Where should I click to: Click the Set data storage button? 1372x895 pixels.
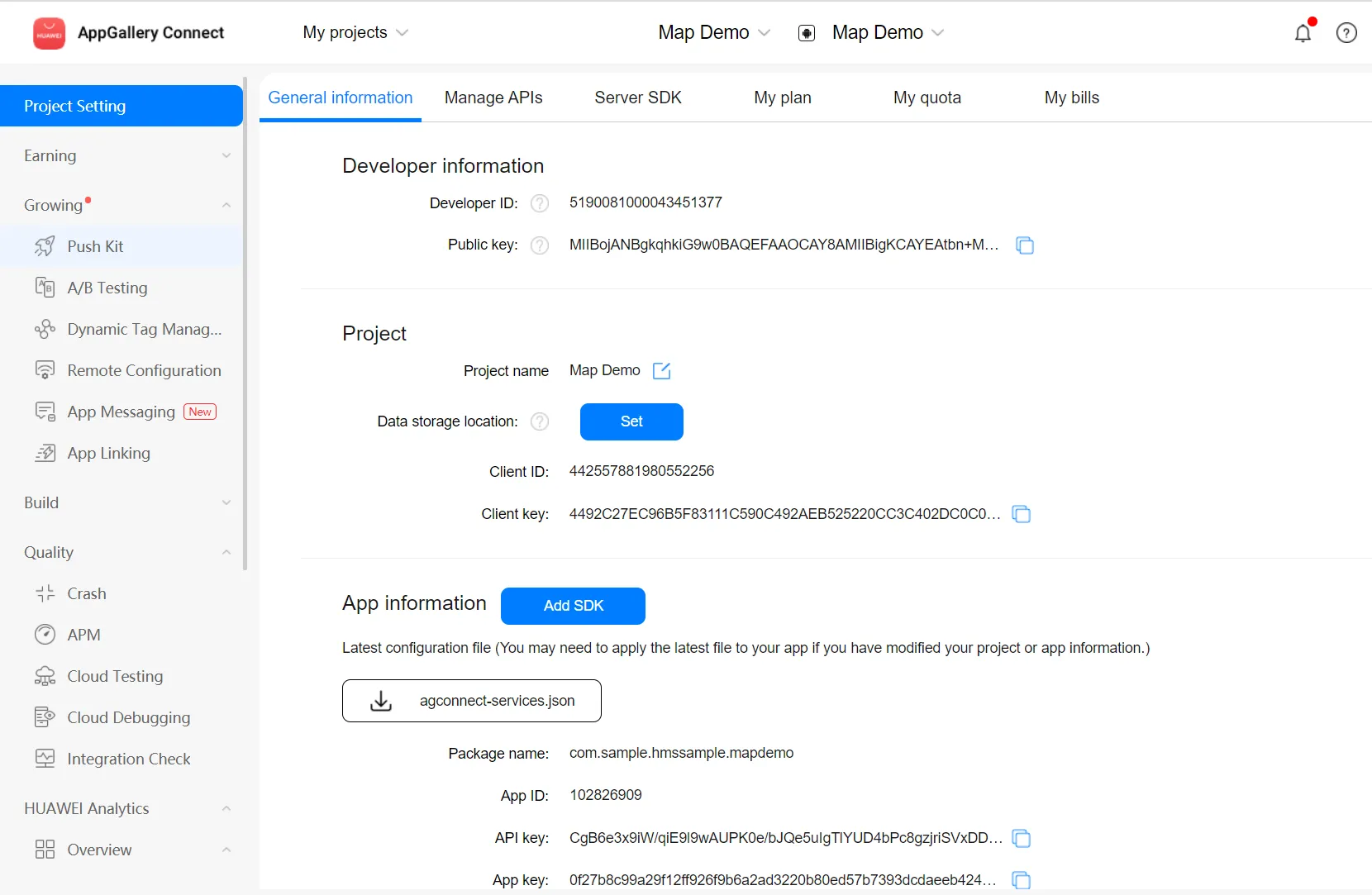click(631, 421)
